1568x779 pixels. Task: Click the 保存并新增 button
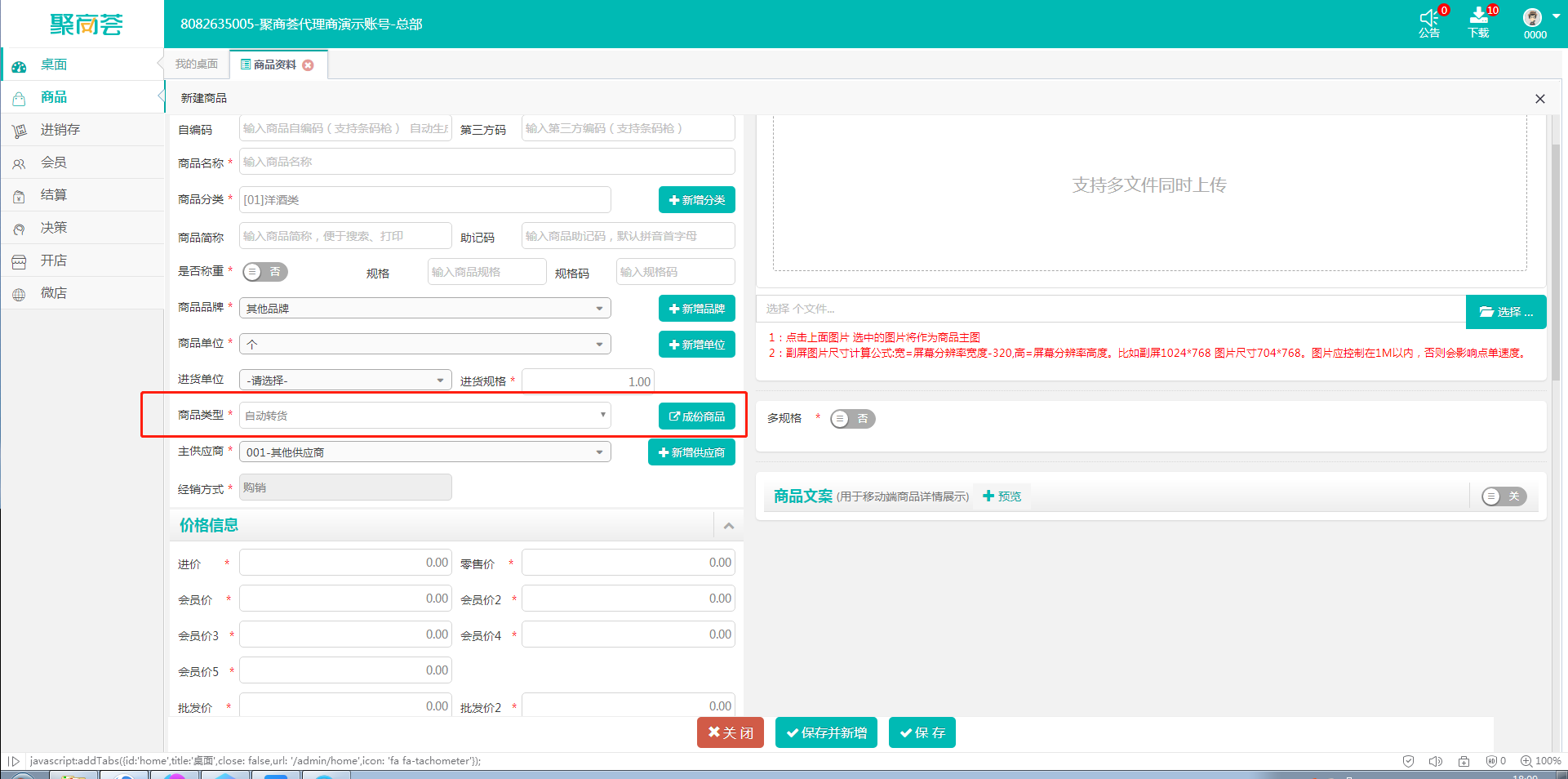pyautogui.click(x=825, y=732)
